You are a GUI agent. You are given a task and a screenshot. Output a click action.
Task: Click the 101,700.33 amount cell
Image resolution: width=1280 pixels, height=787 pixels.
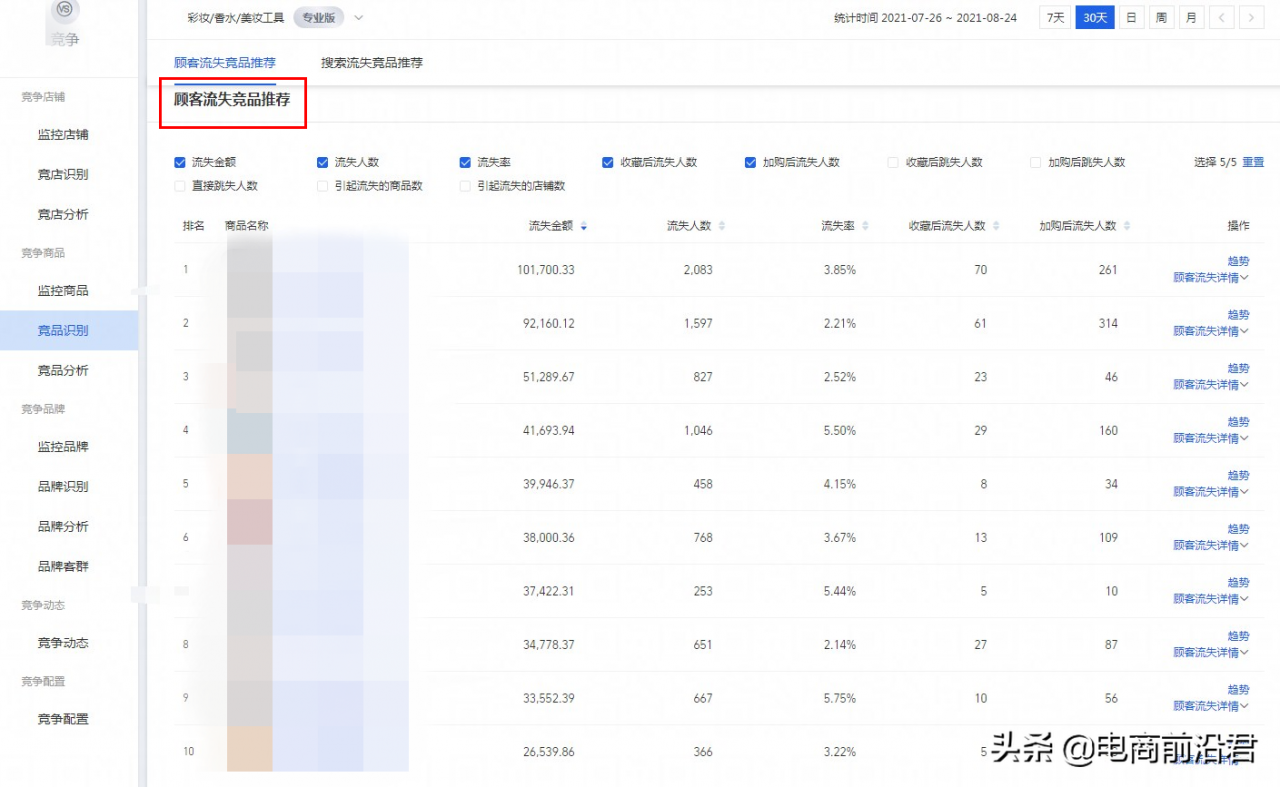click(x=546, y=270)
